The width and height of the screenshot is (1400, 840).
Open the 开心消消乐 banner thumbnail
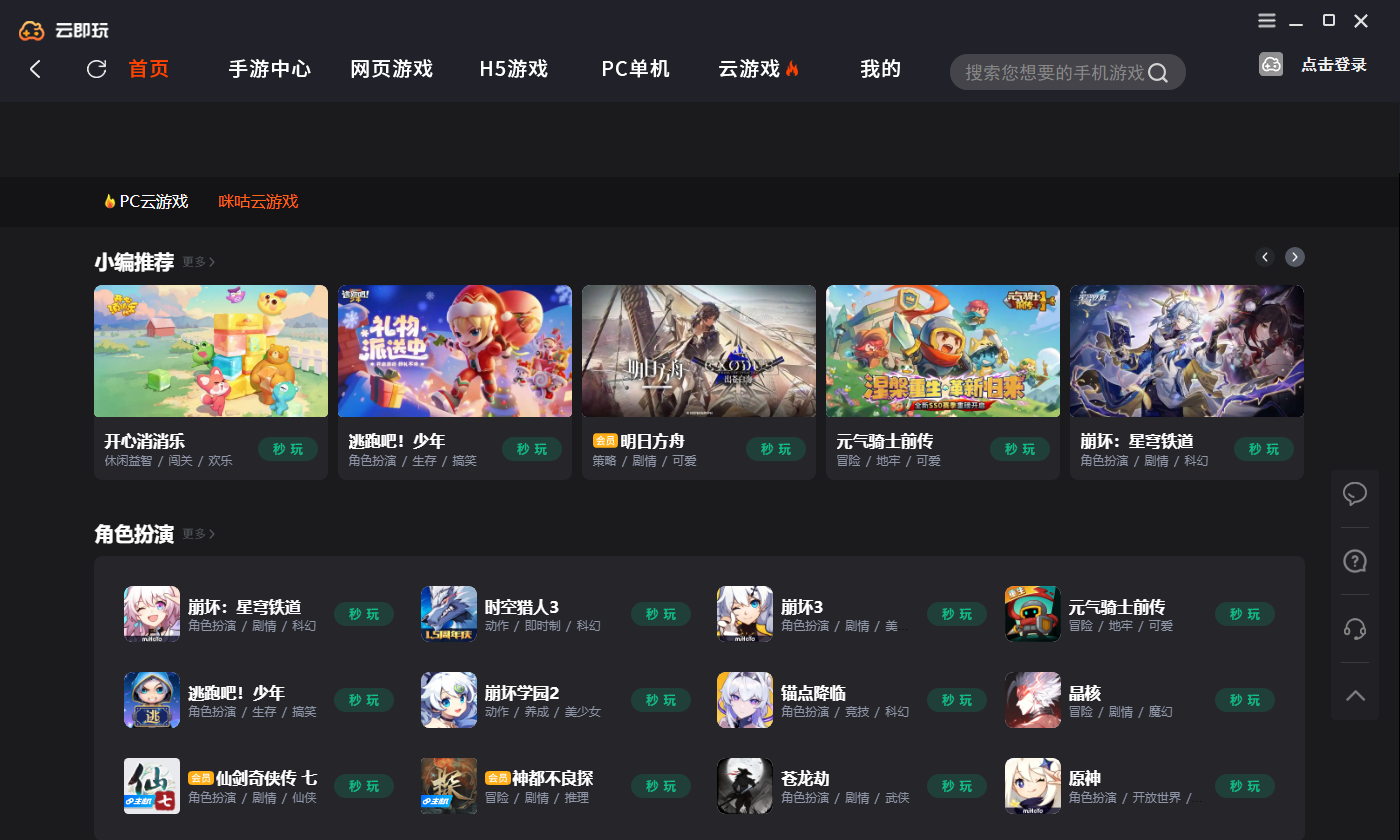click(x=211, y=351)
